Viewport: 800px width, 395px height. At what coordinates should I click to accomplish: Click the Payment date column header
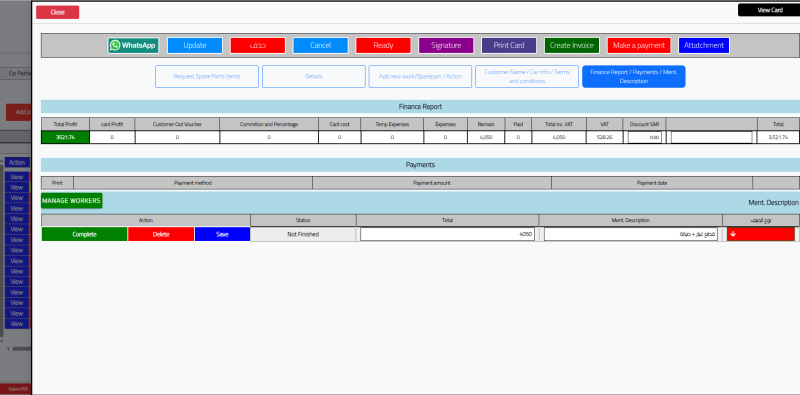(x=652, y=183)
